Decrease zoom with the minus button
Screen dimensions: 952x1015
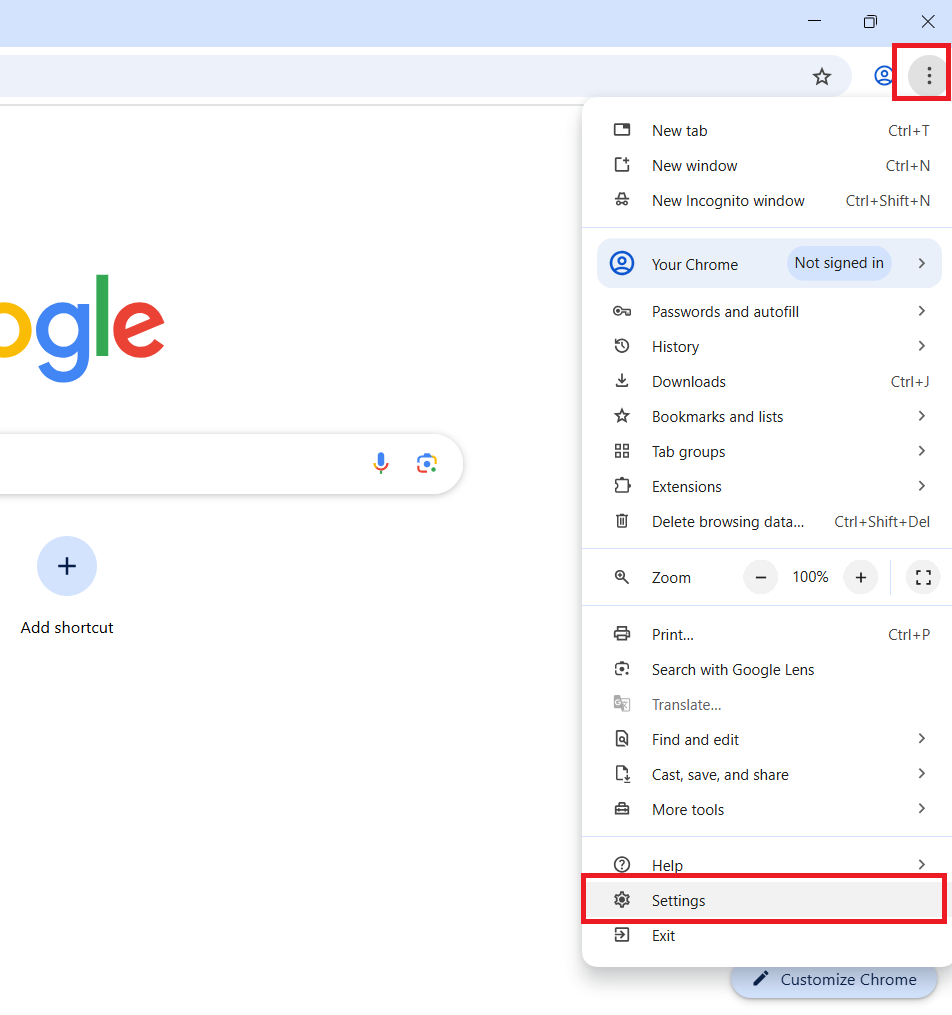(760, 577)
